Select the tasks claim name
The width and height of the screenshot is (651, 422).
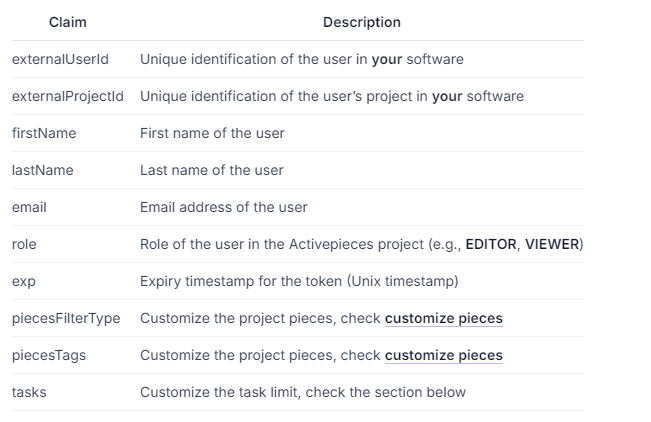coord(29,392)
